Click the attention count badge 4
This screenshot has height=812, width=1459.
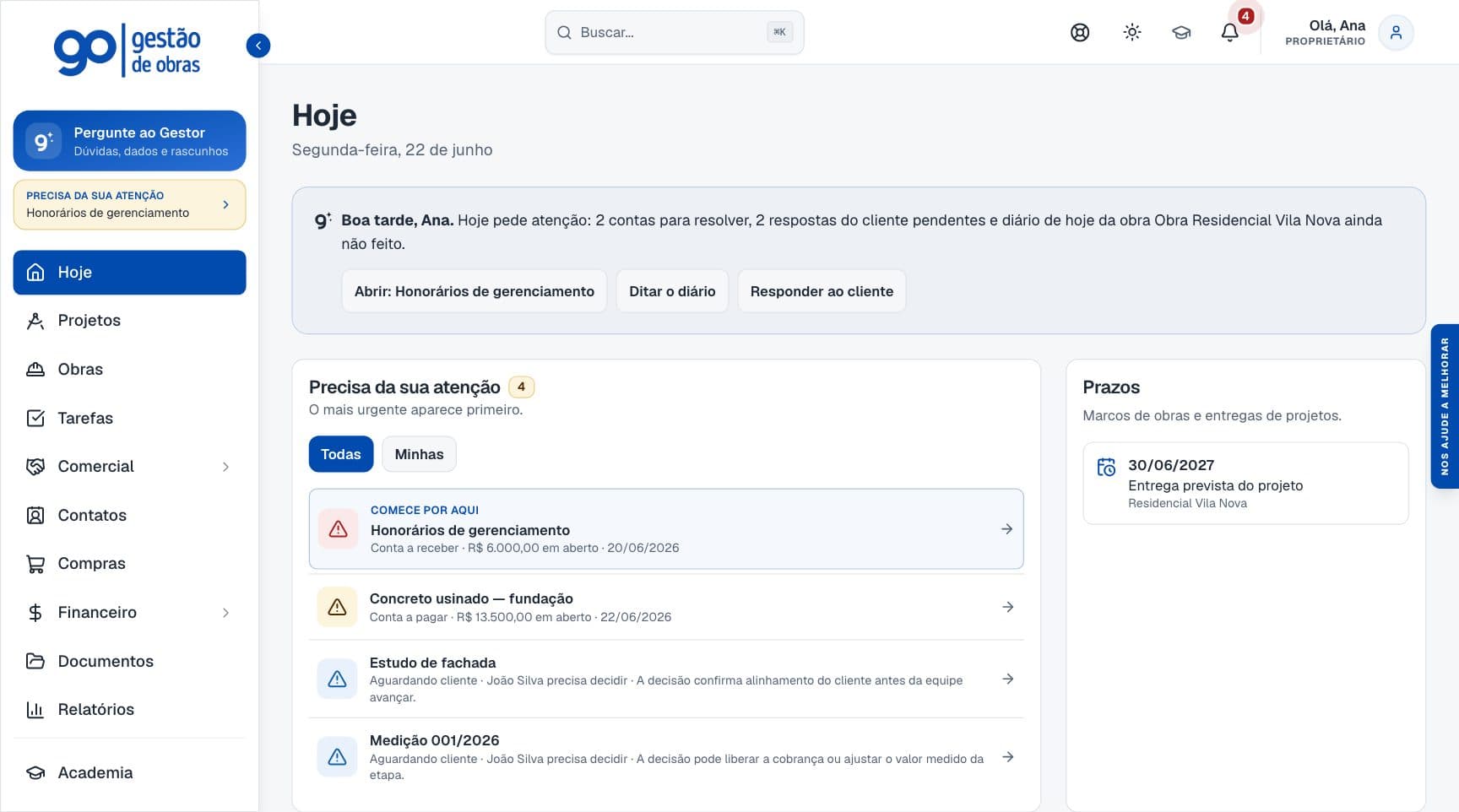521,387
